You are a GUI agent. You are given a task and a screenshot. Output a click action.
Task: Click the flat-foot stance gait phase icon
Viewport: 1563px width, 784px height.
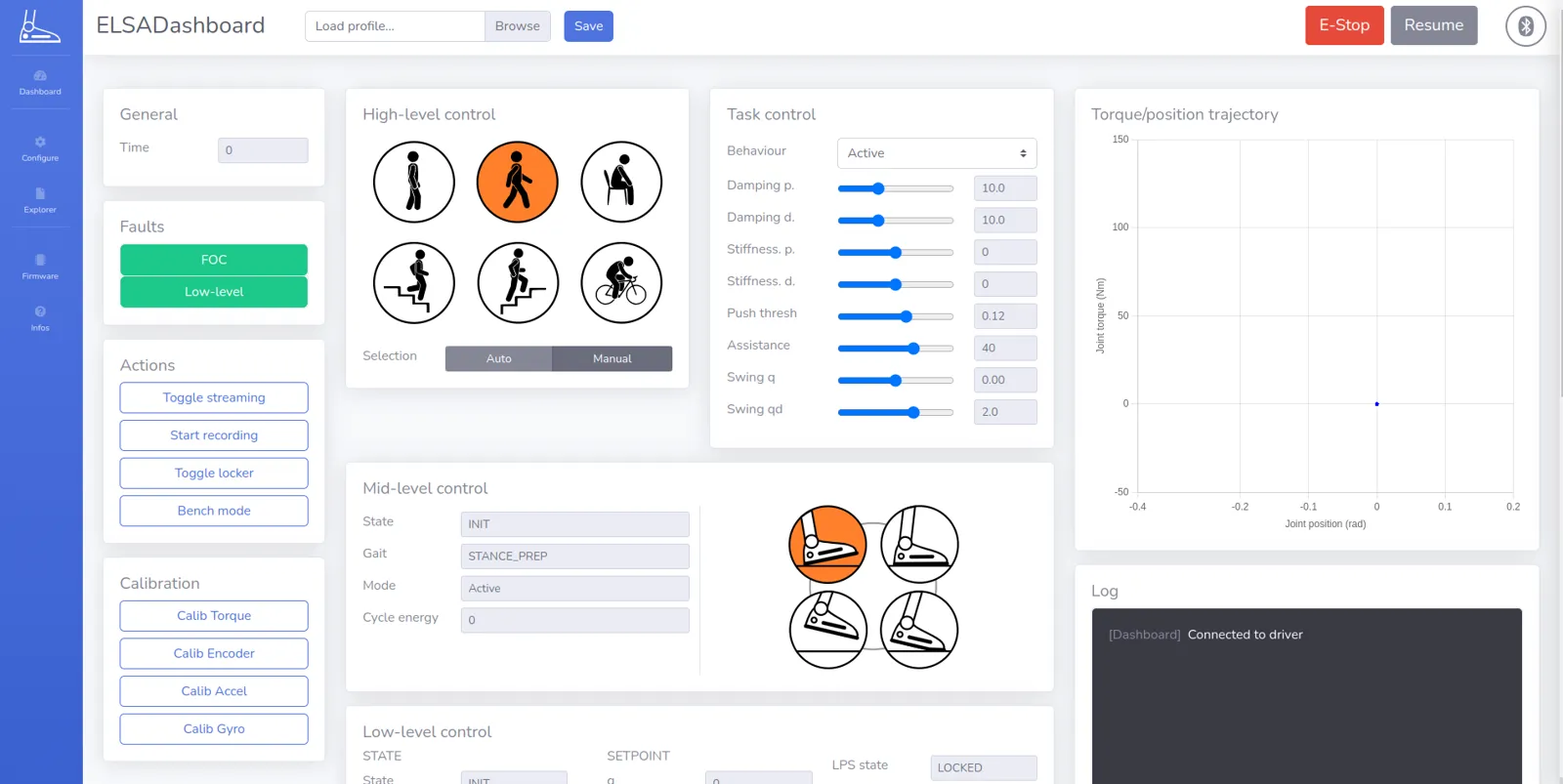[919, 545]
